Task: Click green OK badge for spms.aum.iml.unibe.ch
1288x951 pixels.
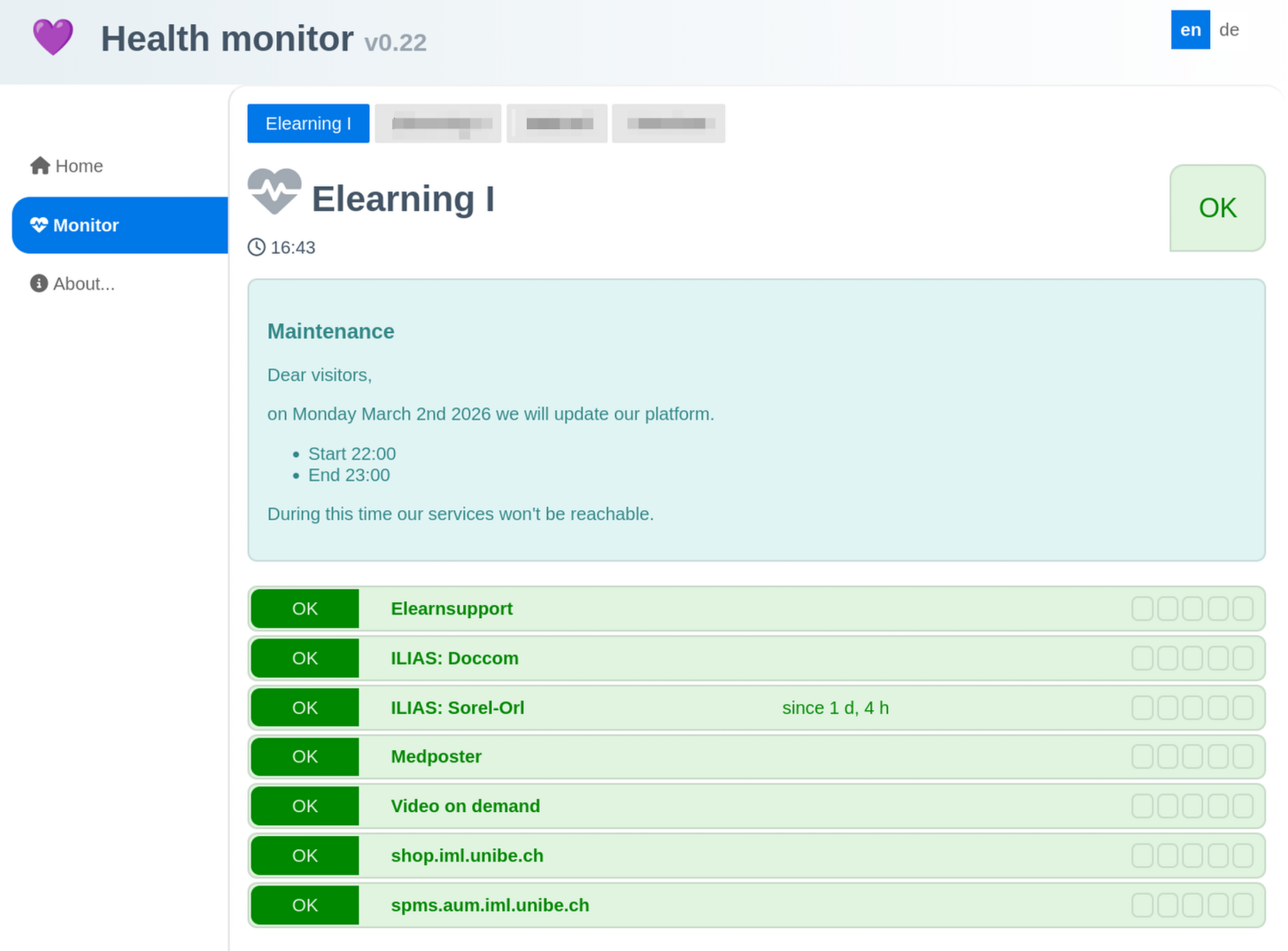Action: tap(305, 905)
